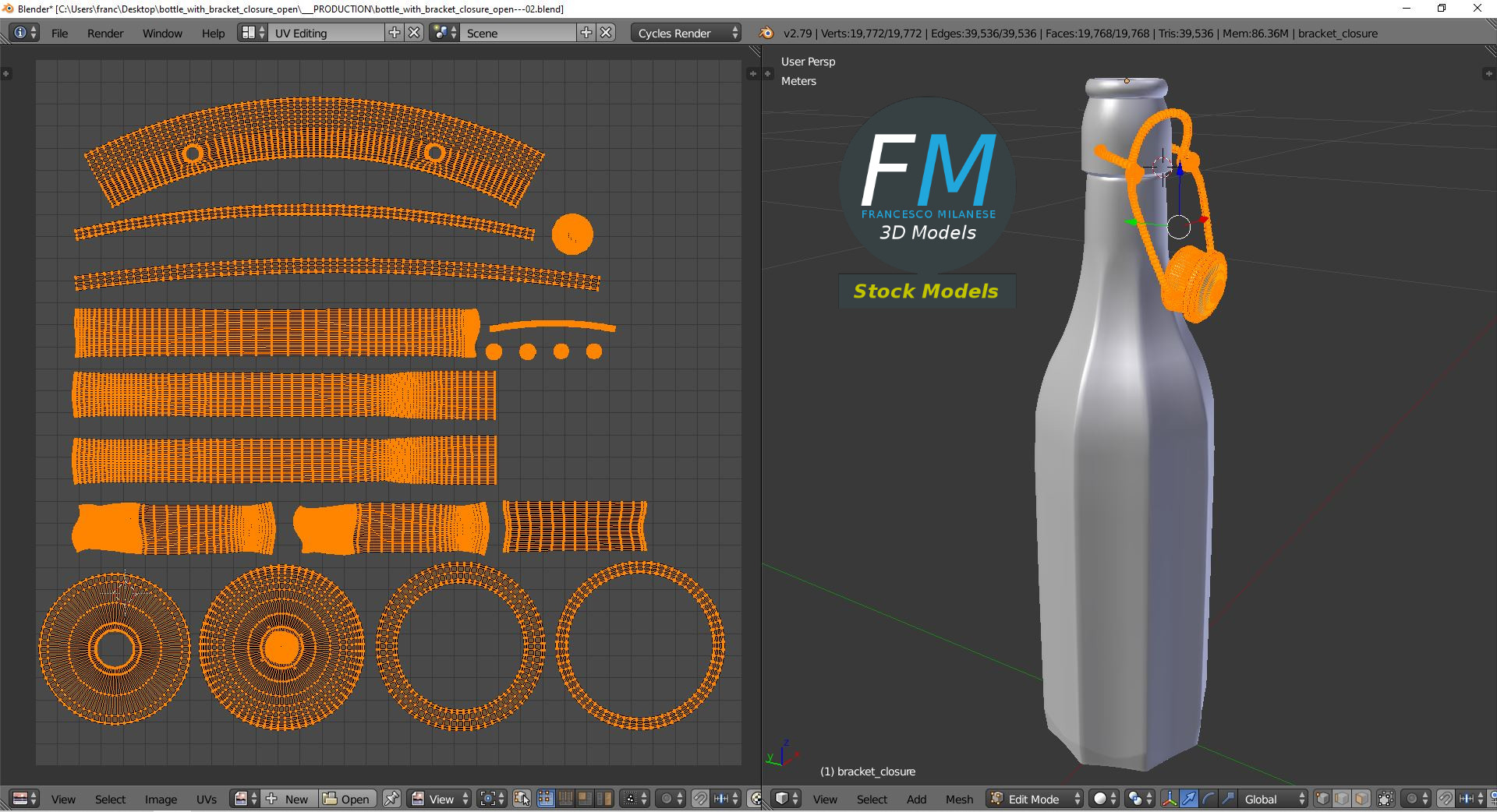1497x812 pixels.
Task: Select UV edge selection mode
Action: click(x=565, y=799)
